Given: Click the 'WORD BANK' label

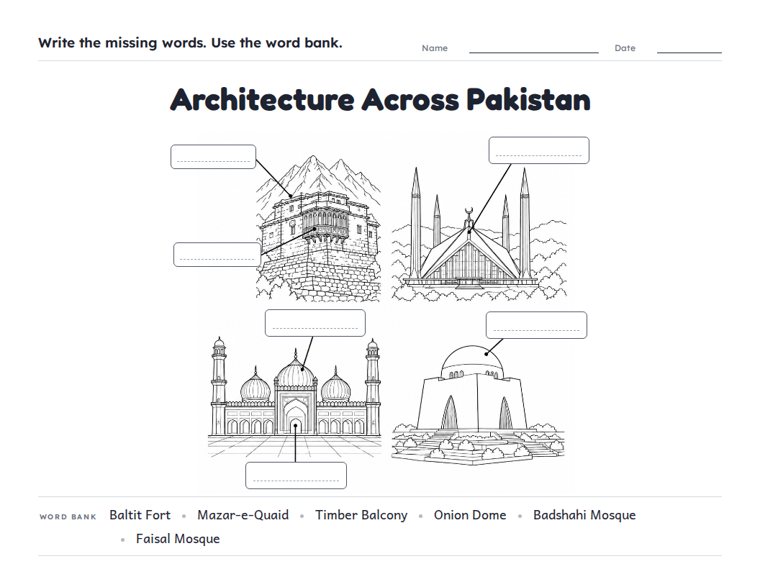Looking at the screenshot, I should point(68,517).
